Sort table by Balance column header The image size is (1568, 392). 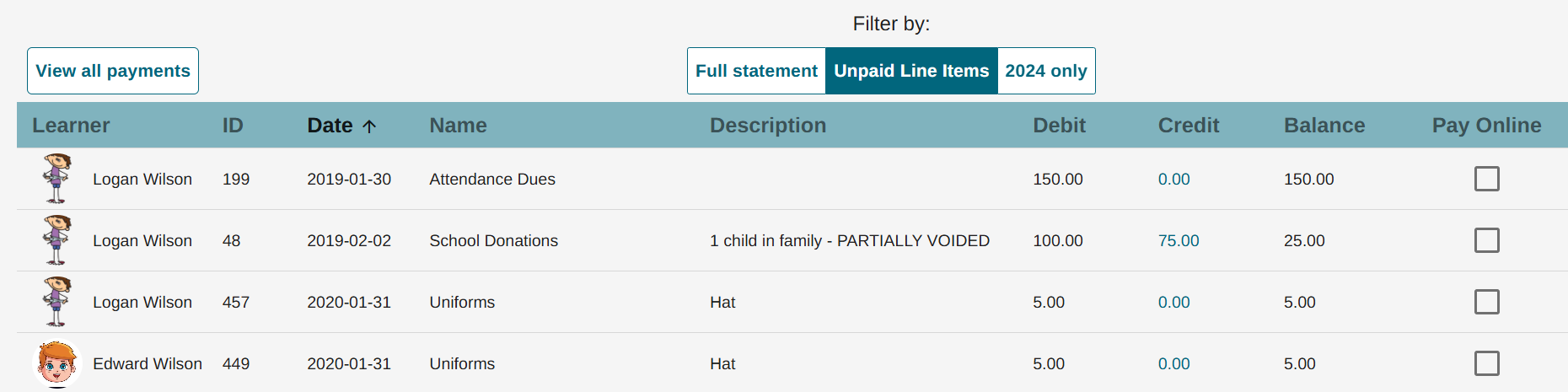point(1324,126)
